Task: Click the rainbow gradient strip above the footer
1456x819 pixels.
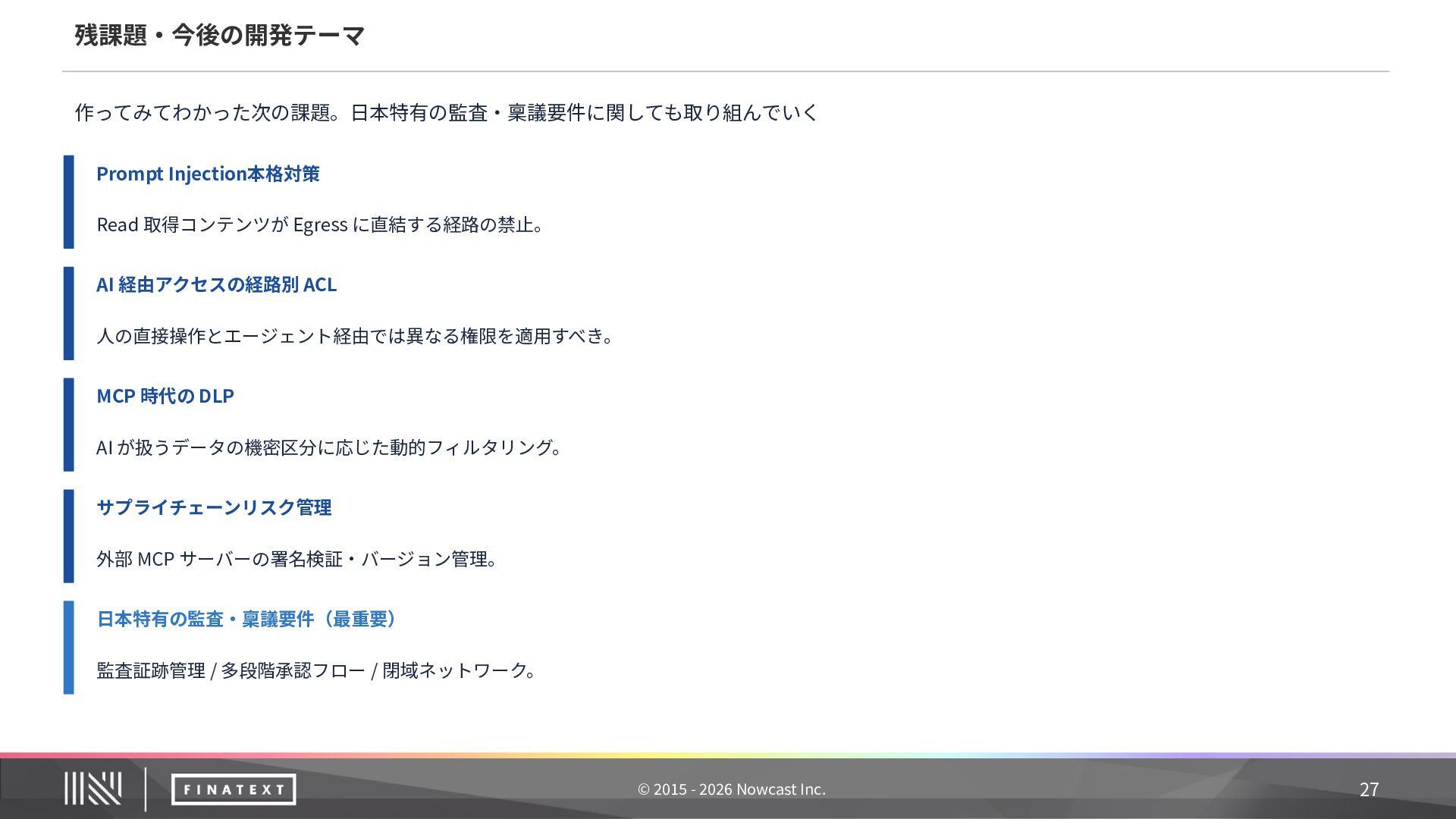Action: pyautogui.click(x=728, y=755)
